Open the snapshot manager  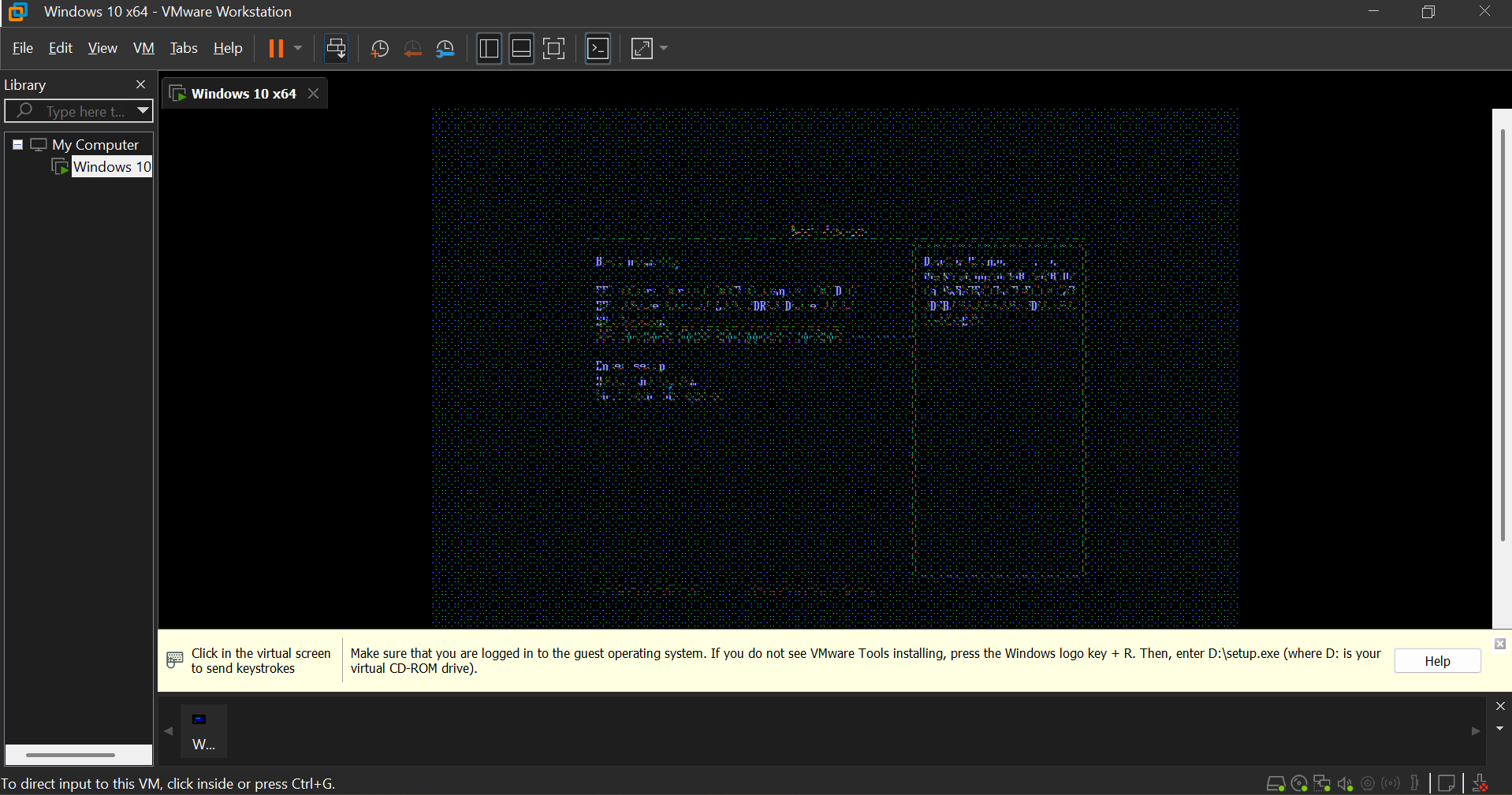[x=445, y=49]
